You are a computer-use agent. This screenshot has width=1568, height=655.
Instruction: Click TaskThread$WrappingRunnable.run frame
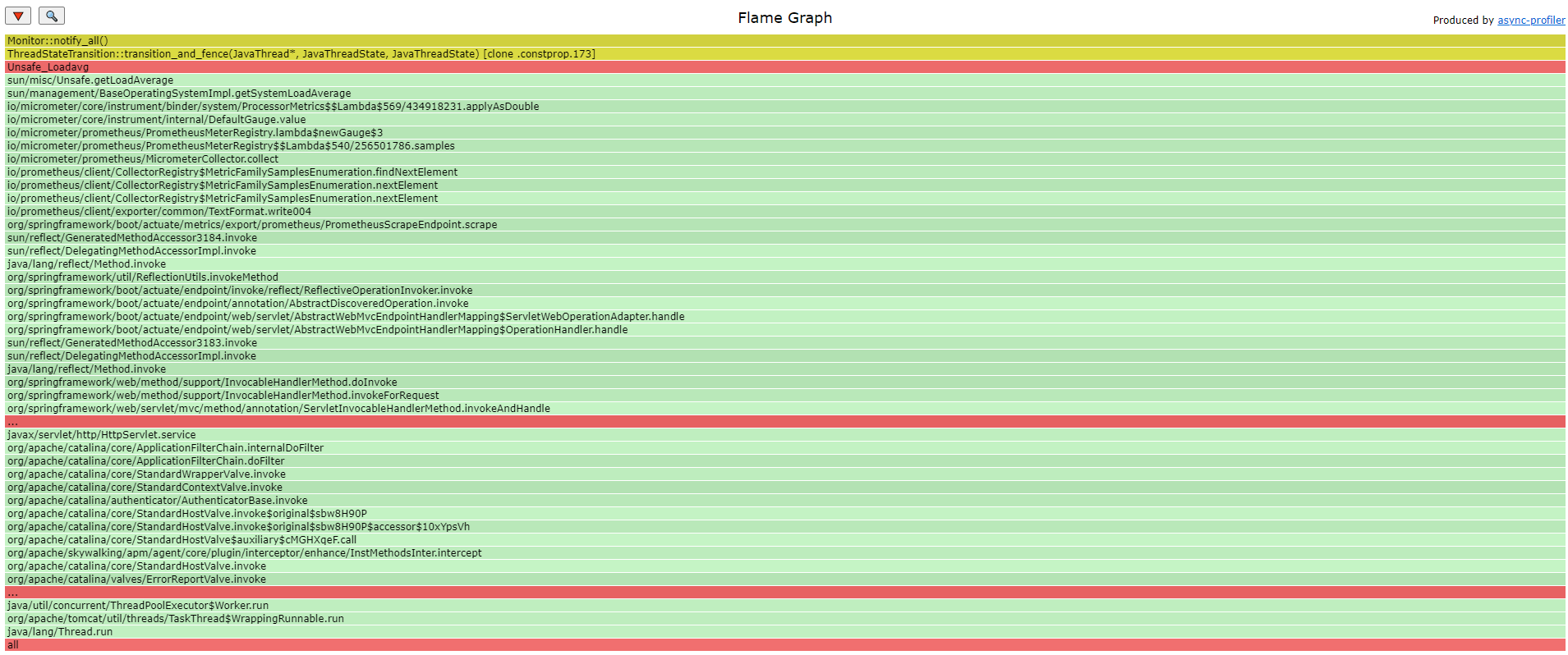pyautogui.click(x=784, y=619)
